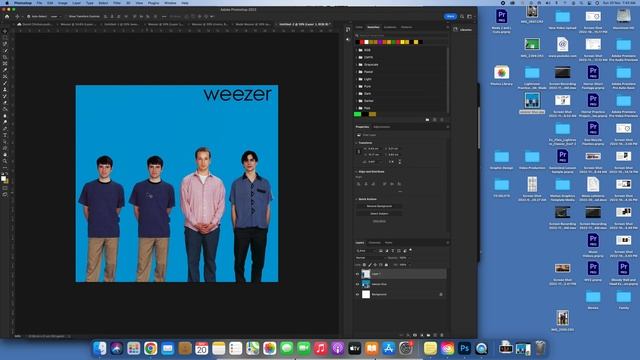640x360 pixels.
Task: Hide the Background layer eye icon
Action: tap(357, 294)
